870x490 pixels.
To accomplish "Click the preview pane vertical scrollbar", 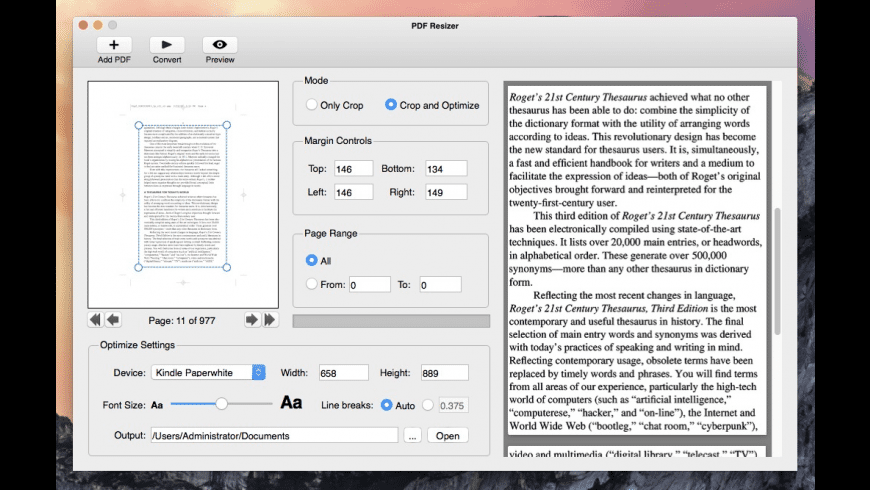I will (x=777, y=271).
